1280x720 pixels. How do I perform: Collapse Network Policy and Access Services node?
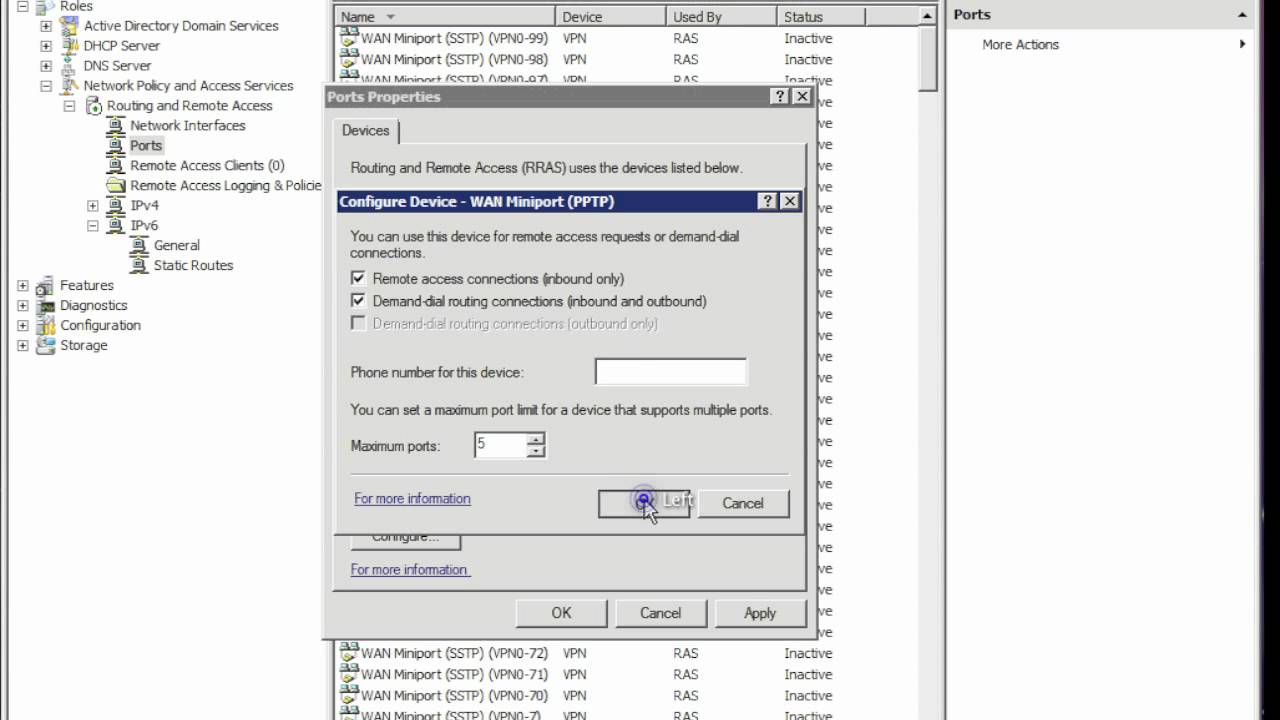(x=46, y=86)
